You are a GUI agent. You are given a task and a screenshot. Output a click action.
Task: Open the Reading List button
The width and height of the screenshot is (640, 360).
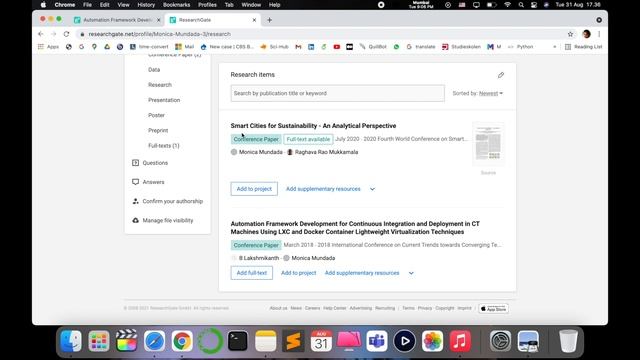click(583, 47)
